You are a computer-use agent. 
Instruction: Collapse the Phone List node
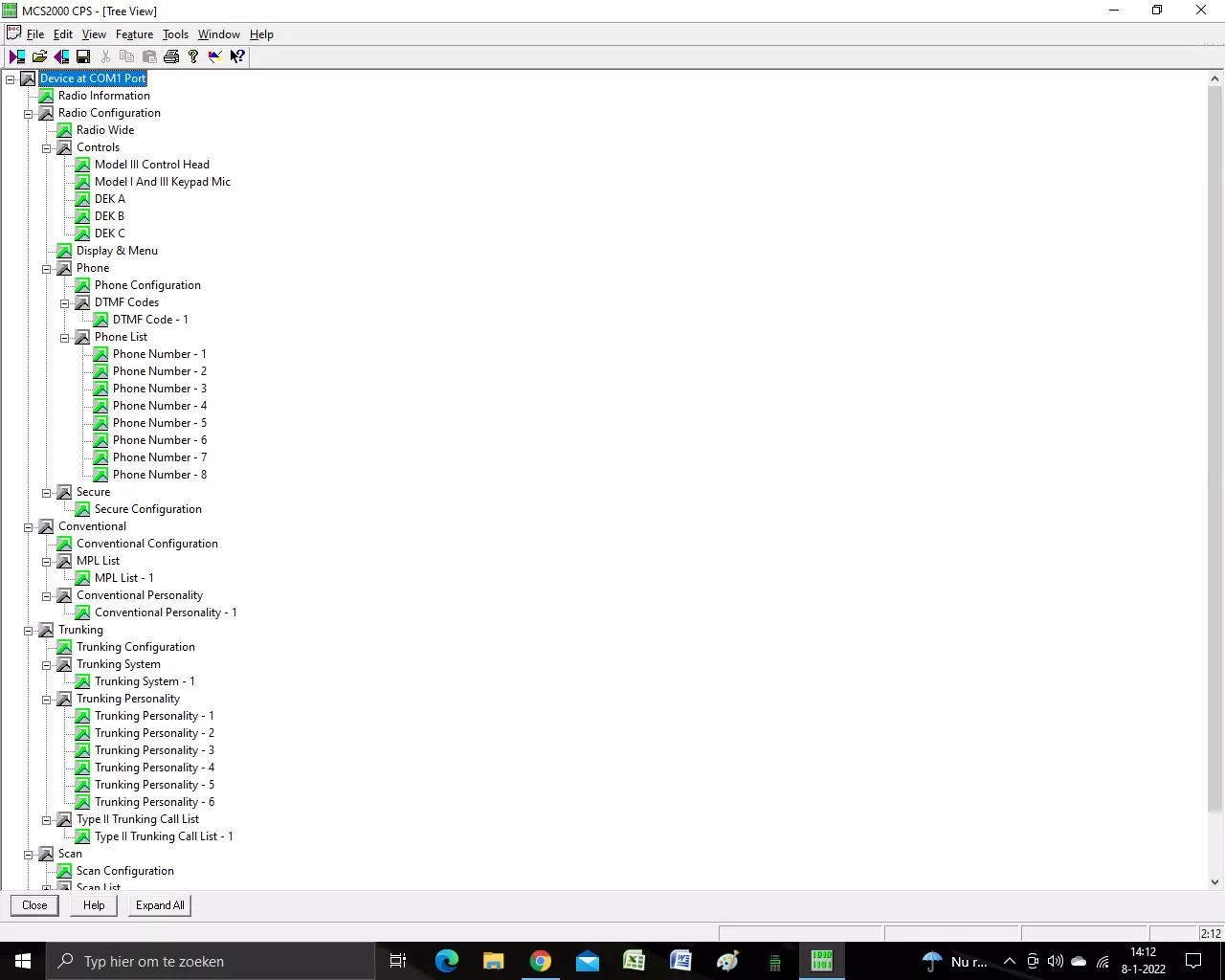65,338
